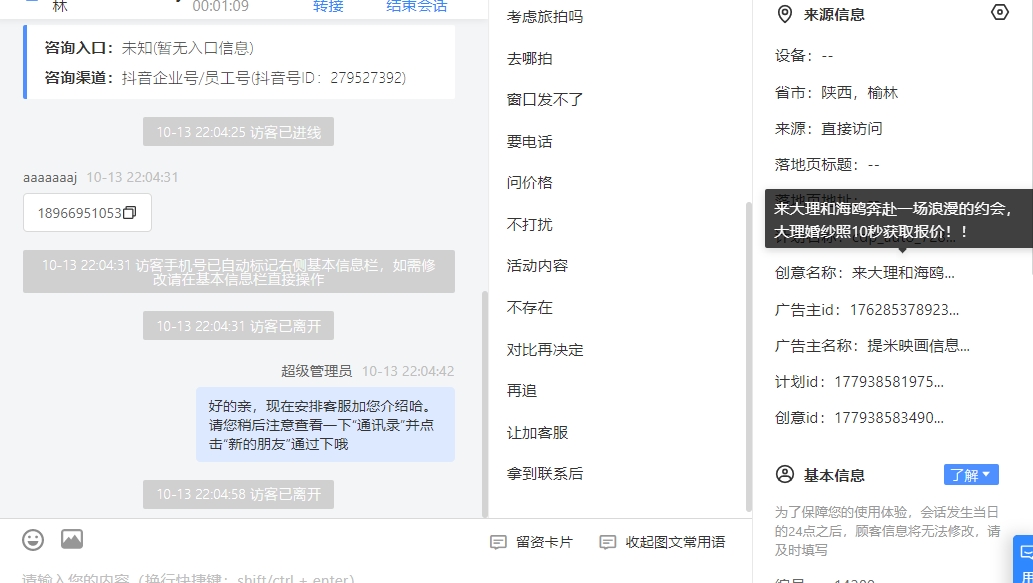Screen dimensions: 1033x583
Task: Collapse quick phrases via 收起图文常用语
Action: pos(662,542)
